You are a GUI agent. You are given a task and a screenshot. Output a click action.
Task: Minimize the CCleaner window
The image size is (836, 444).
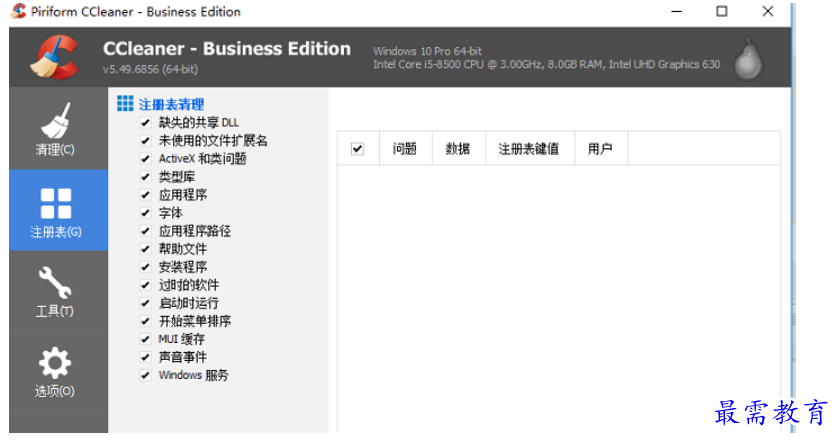tap(677, 11)
